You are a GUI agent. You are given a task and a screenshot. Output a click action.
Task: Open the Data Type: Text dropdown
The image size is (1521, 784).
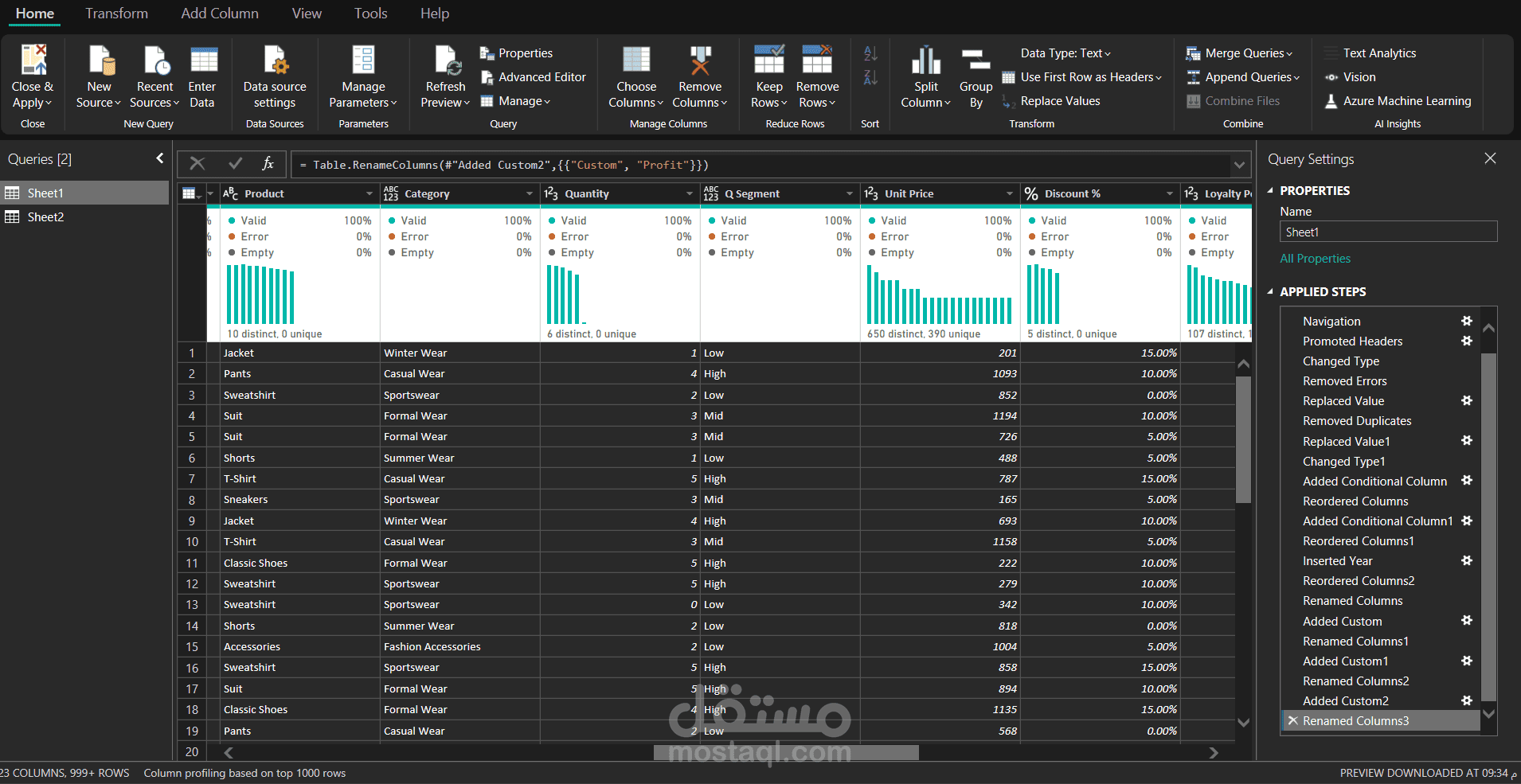[x=1065, y=53]
